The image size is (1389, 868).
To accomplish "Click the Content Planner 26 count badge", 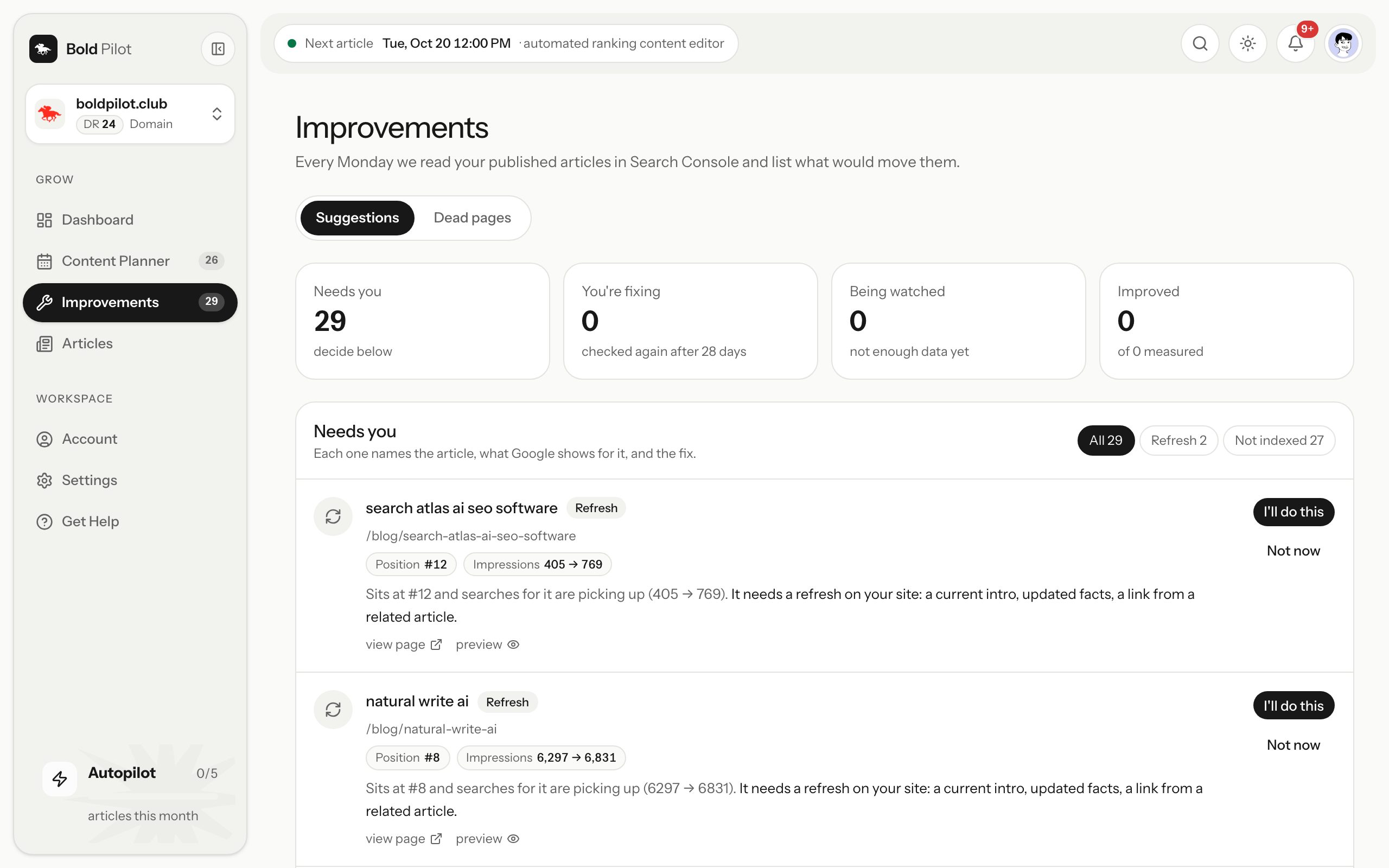I will (x=211, y=260).
